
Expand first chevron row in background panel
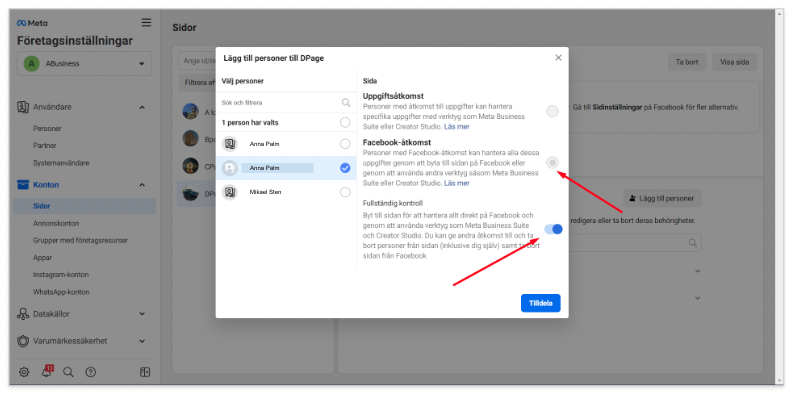pos(698,271)
